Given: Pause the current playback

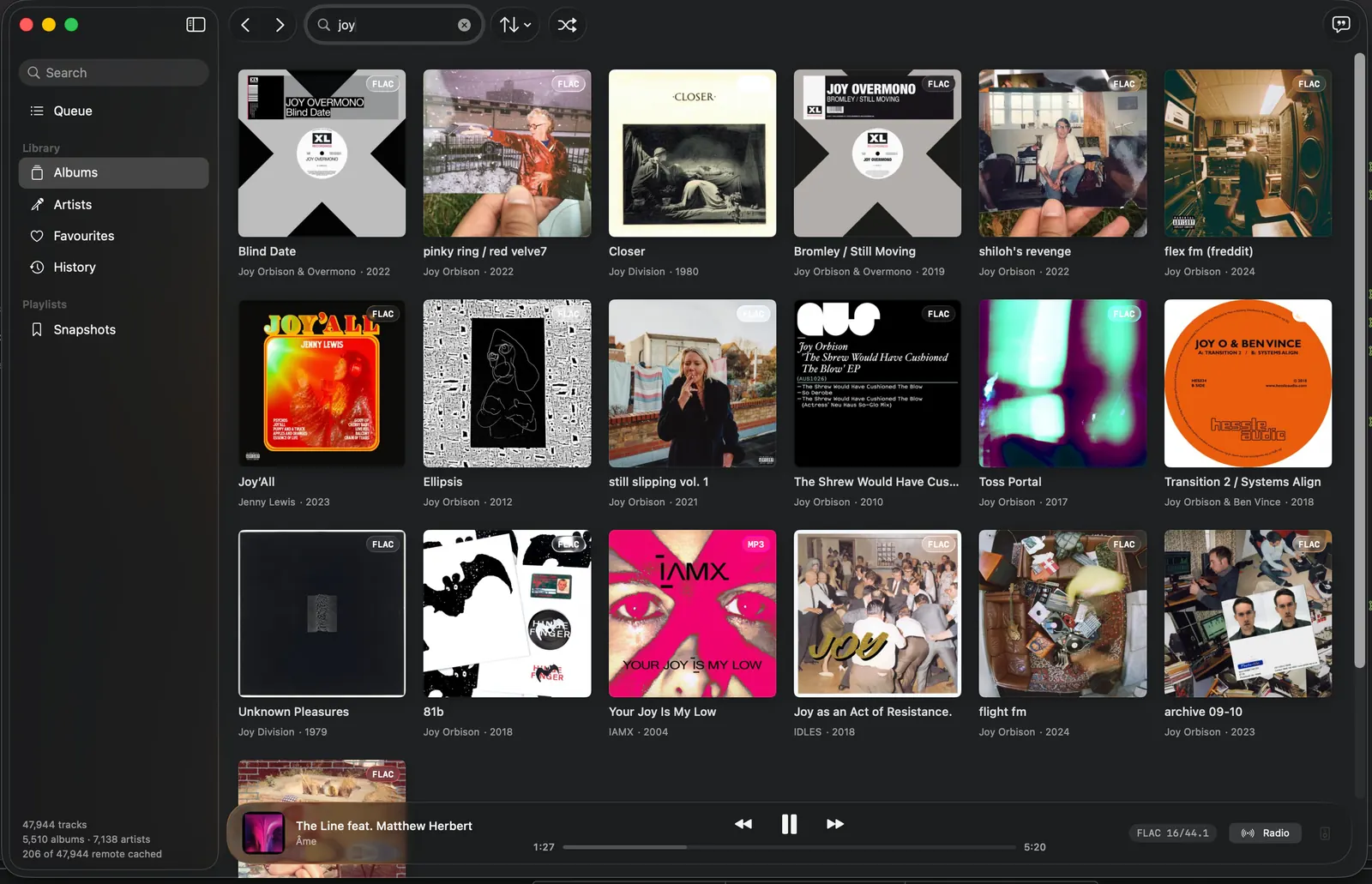Looking at the screenshot, I should point(789,824).
